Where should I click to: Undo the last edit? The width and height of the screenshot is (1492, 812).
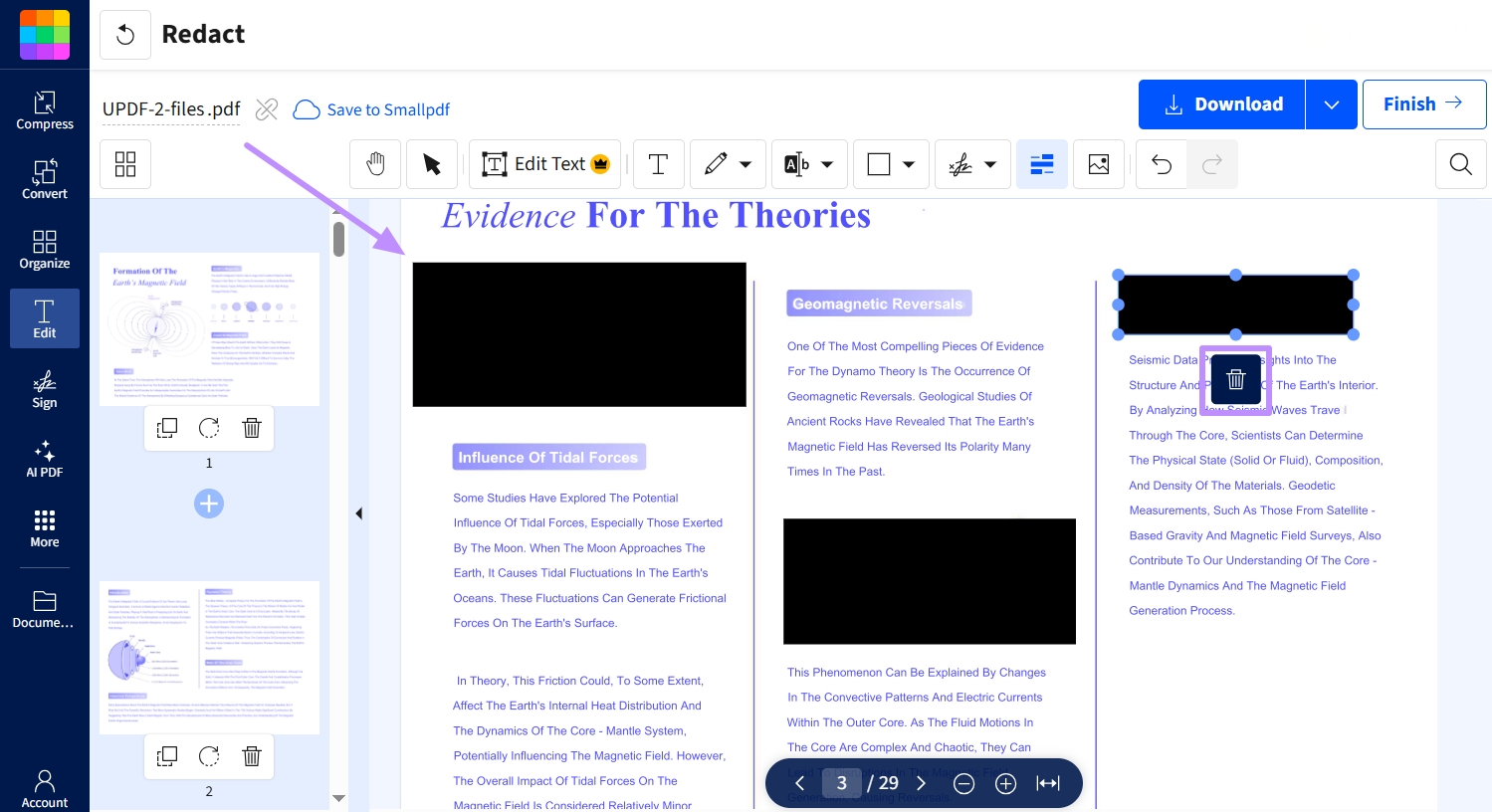click(1161, 163)
